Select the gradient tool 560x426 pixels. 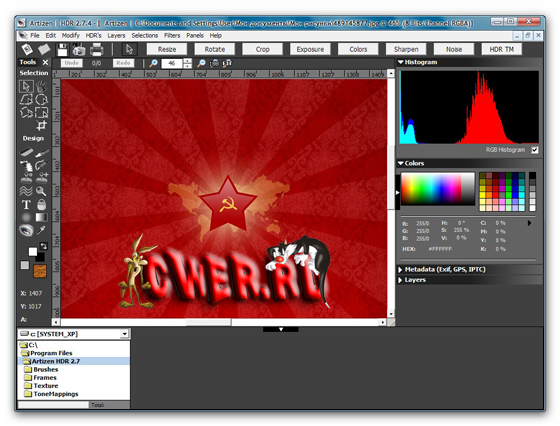(41, 217)
